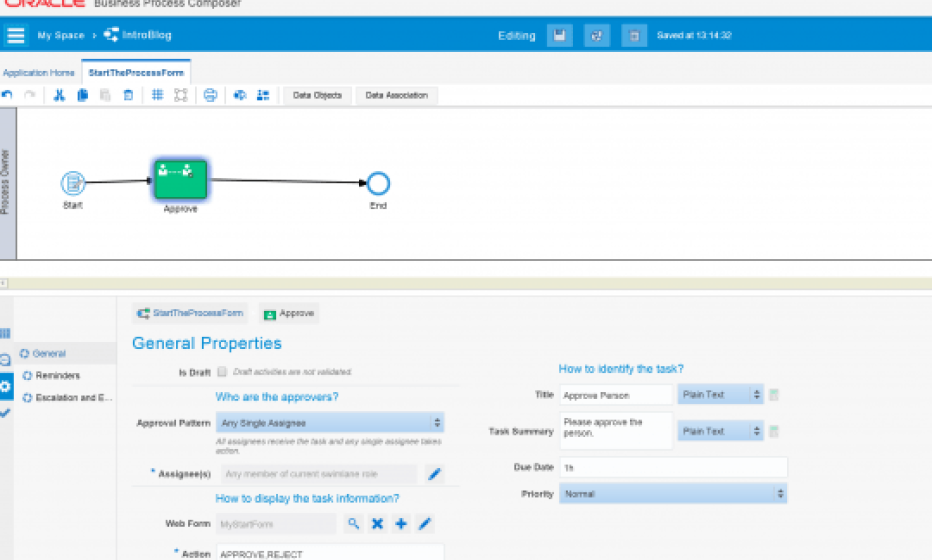Click the Due Date field
This screenshot has width=932, height=560.
click(673, 467)
